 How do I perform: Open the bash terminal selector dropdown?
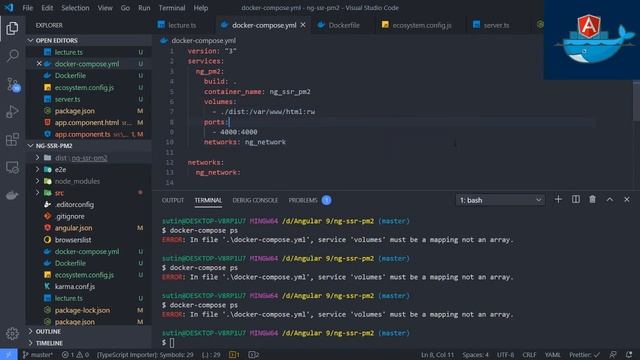[500, 200]
